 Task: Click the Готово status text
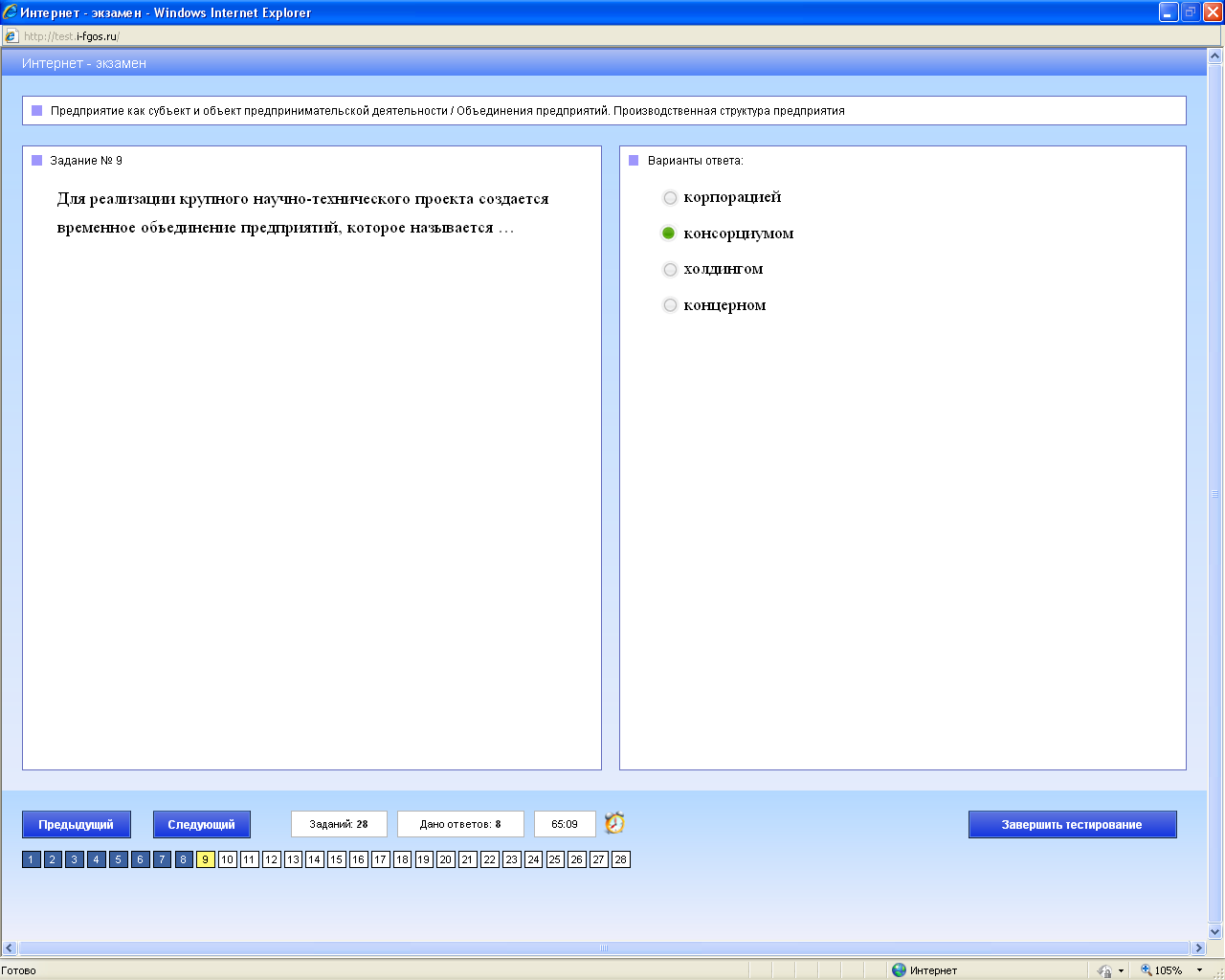pos(19,970)
